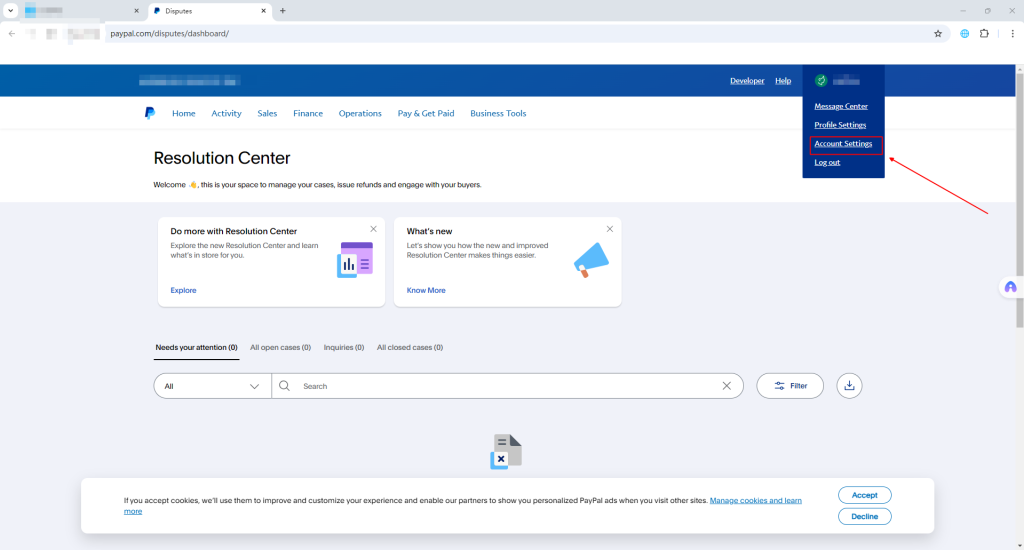Open the Filter options
The width and height of the screenshot is (1024, 550).
coord(790,385)
